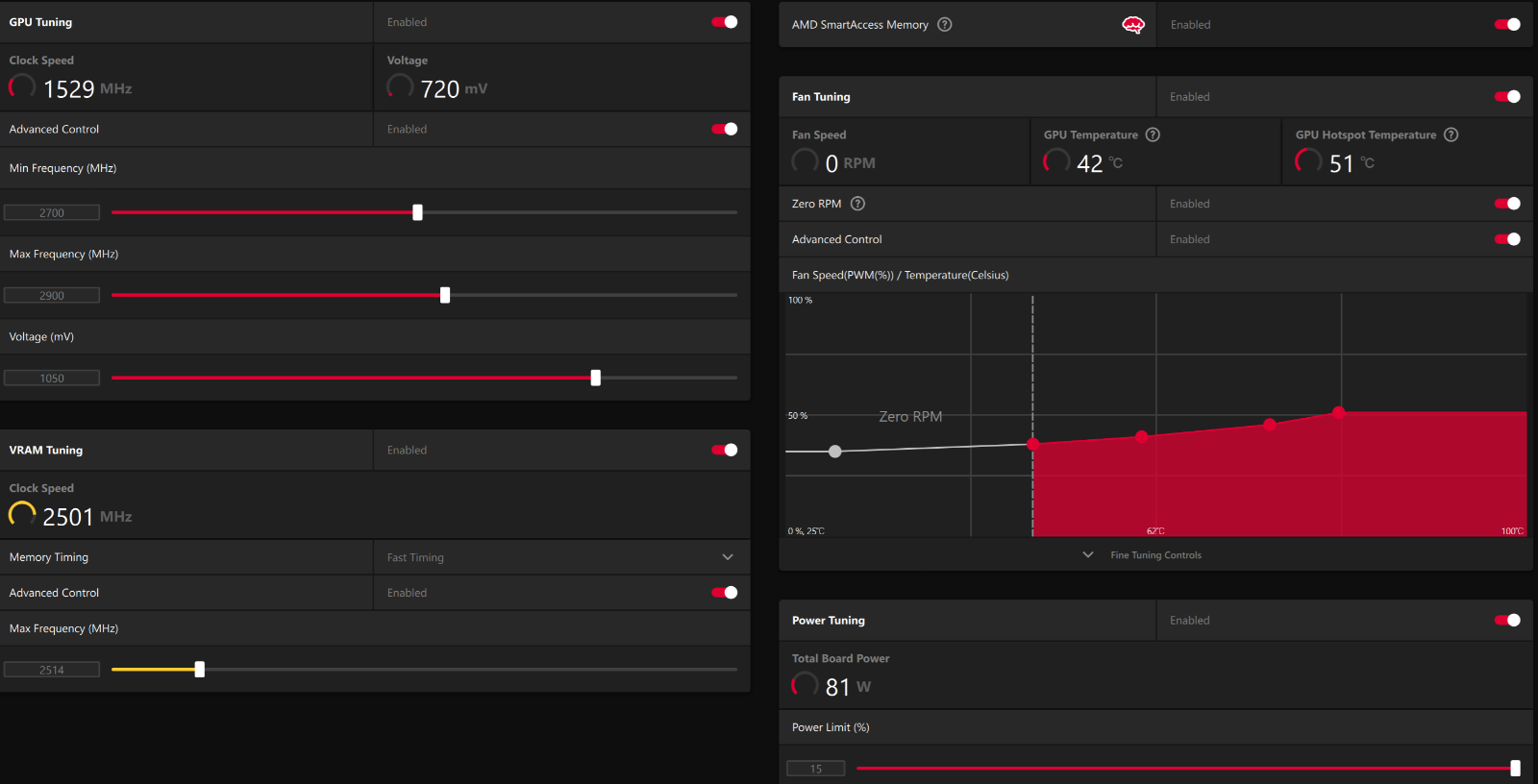Click the Fine Tuning Controls label
This screenshot has height=784, width=1538.
(1155, 555)
